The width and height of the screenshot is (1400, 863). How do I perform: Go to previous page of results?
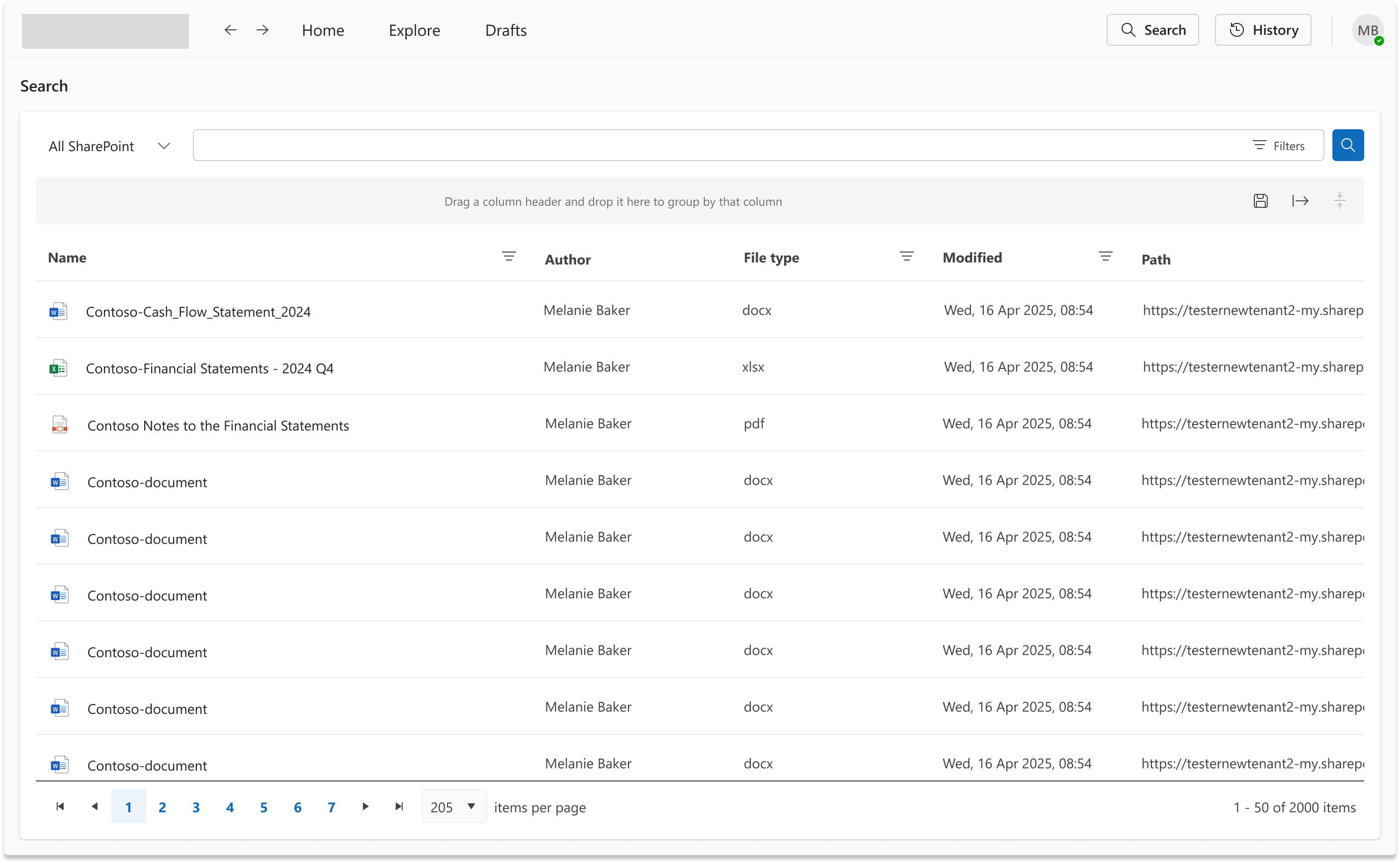coord(95,806)
